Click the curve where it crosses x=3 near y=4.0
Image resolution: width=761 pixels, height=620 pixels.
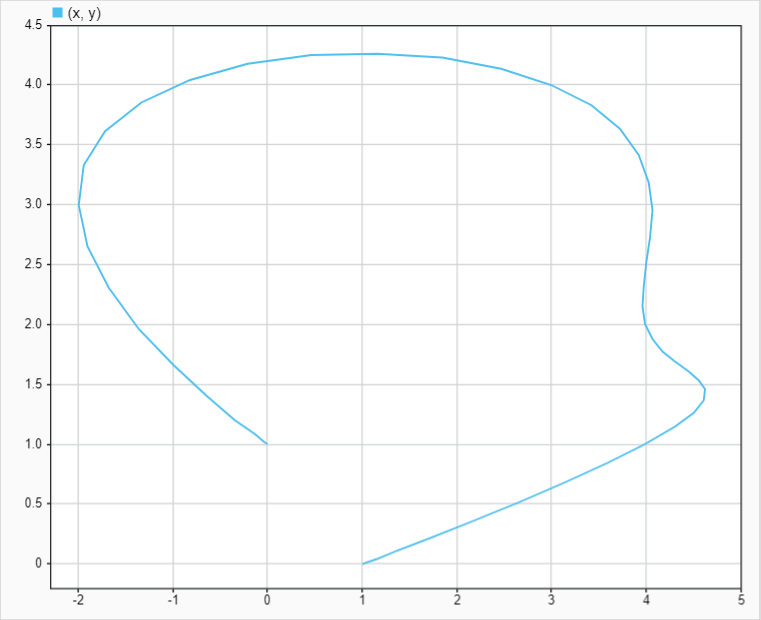coord(551,85)
